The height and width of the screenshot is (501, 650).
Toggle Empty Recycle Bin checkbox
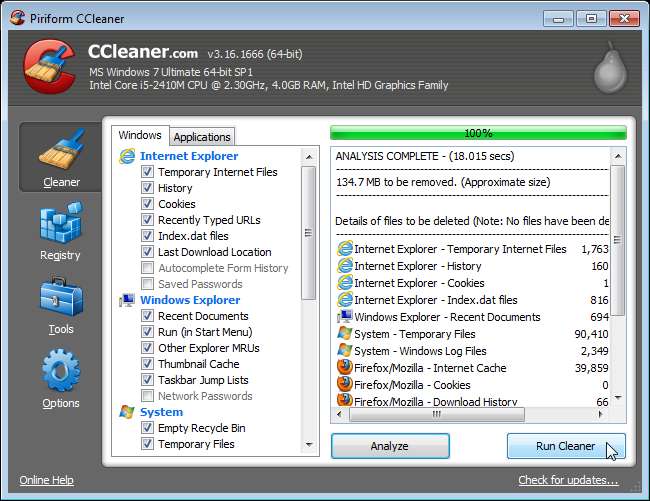pyautogui.click(x=147, y=428)
